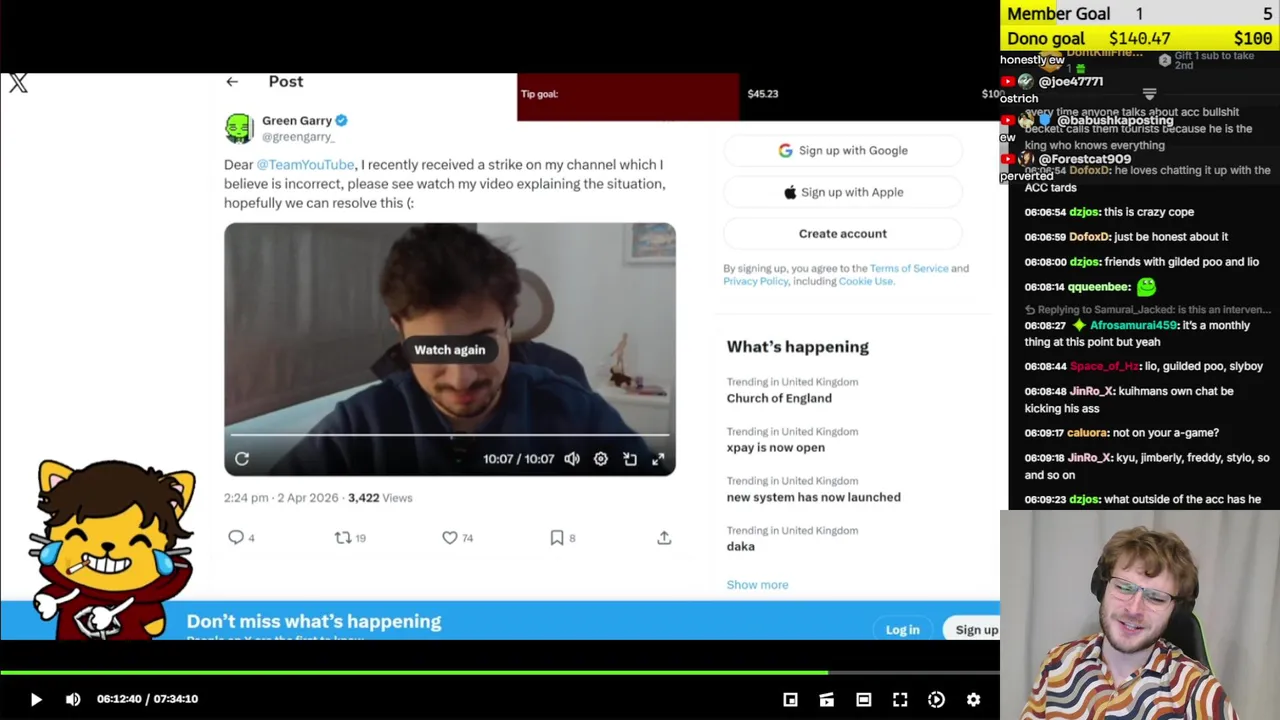Toggle fullscreen in the outer player
Screen dimensions: 1280x720
pos(900,700)
